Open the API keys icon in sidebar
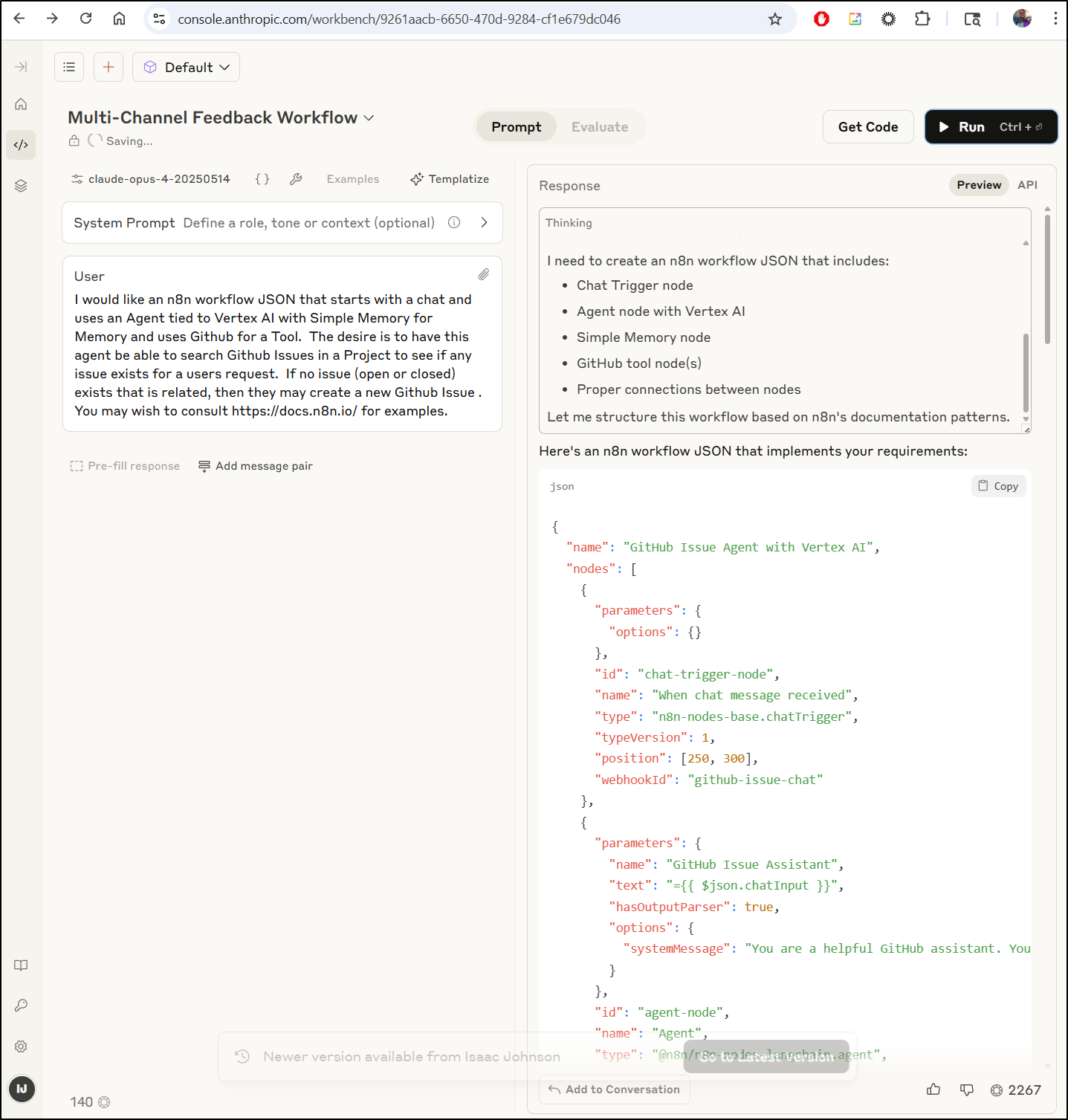The image size is (1068, 1120). tap(21, 1006)
